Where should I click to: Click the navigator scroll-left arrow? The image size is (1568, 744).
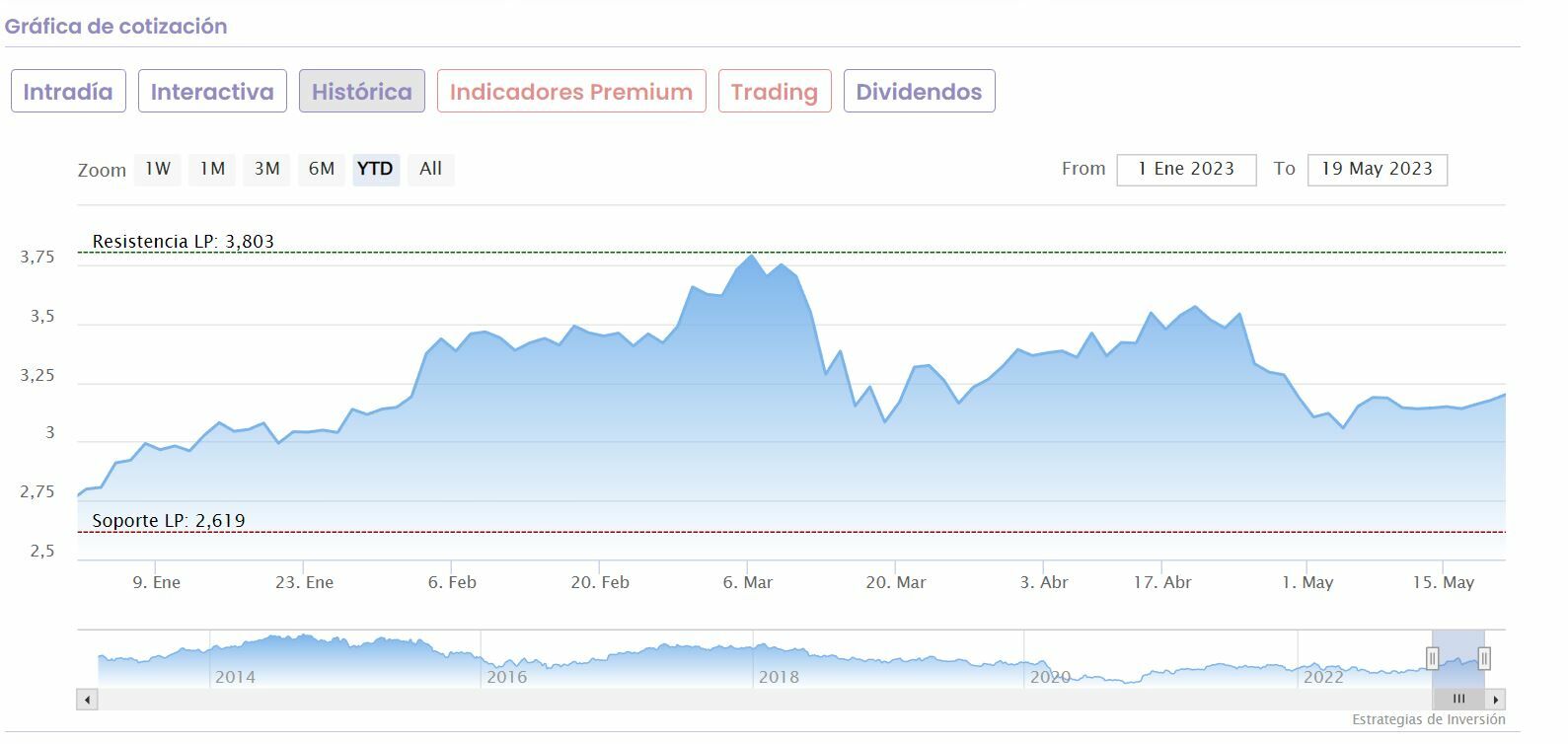click(x=88, y=700)
